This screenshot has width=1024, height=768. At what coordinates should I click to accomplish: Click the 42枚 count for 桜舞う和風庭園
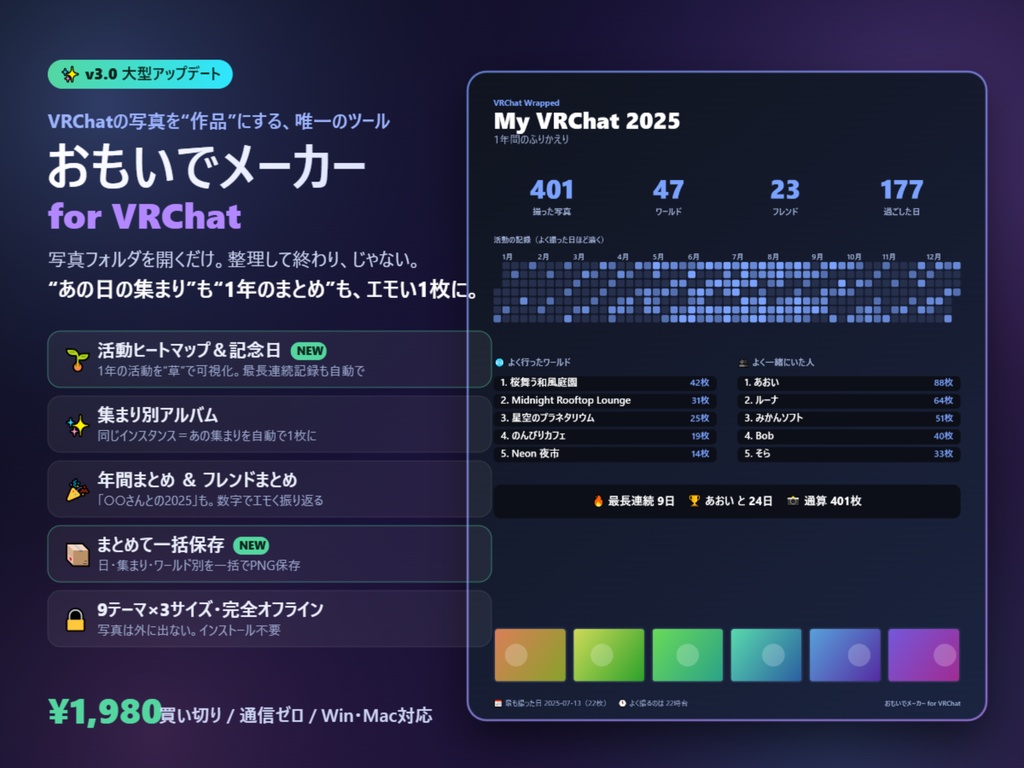click(x=699, y=383)
